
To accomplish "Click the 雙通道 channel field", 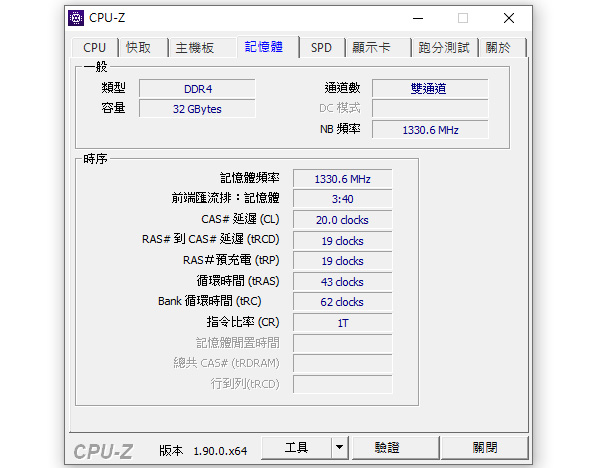I will [x=430, y=88].
